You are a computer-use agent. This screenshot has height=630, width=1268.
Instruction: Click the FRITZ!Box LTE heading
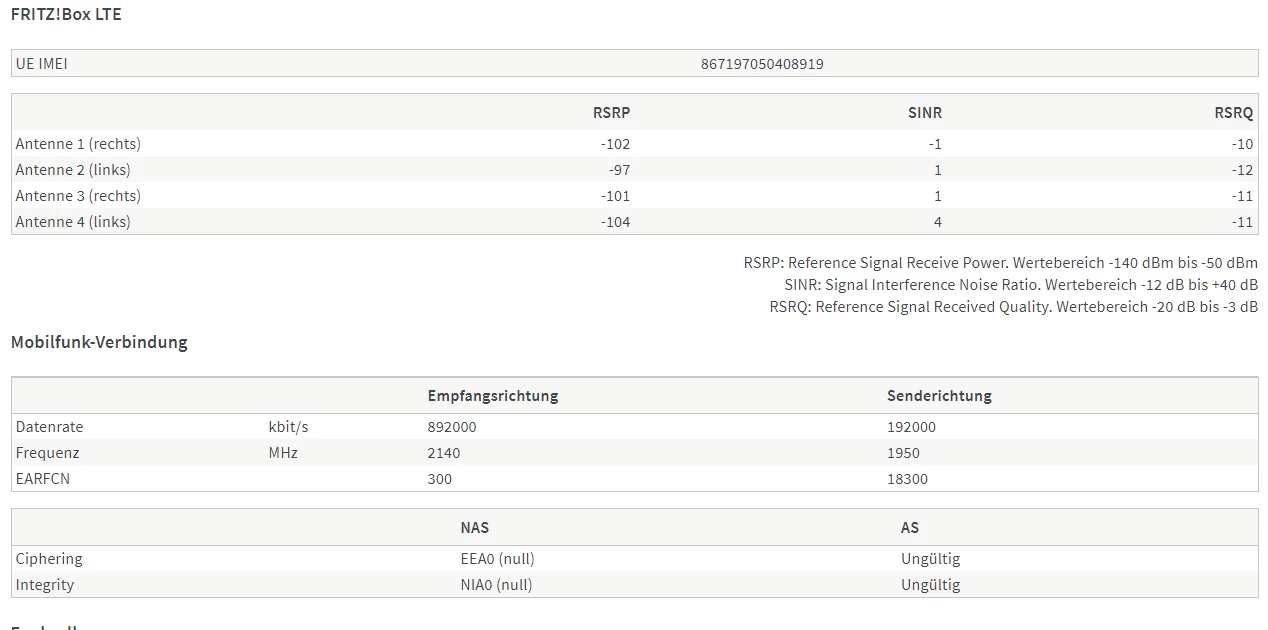coord(66,15)
